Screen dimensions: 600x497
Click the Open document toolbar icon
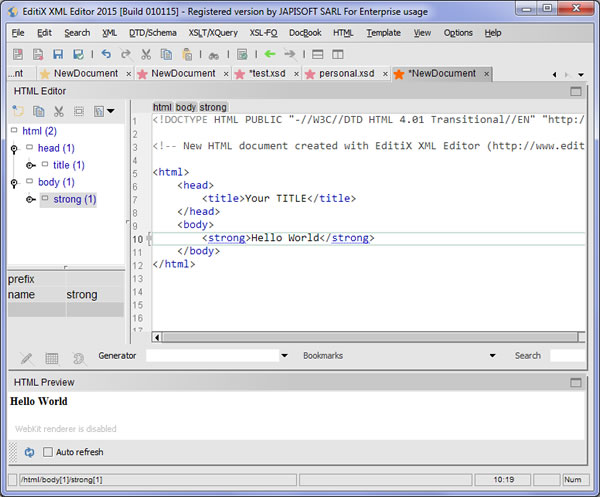pyautogui.click(x=38, y=54)
